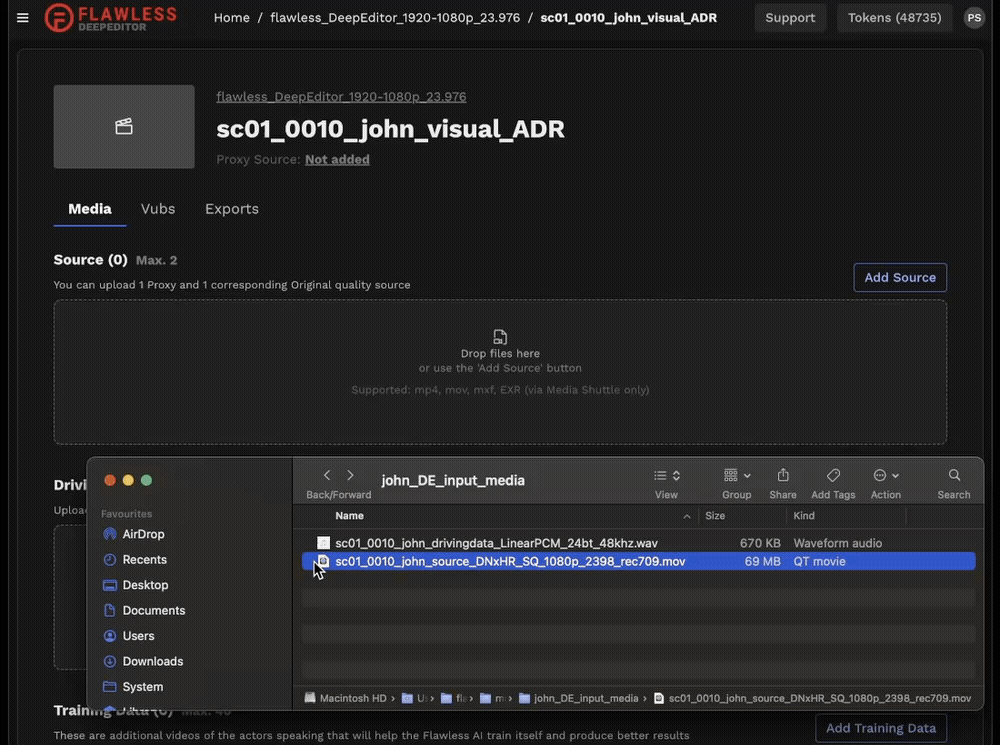
Task: Click the Waveform audio kind cell
Action: coord(837,543)
